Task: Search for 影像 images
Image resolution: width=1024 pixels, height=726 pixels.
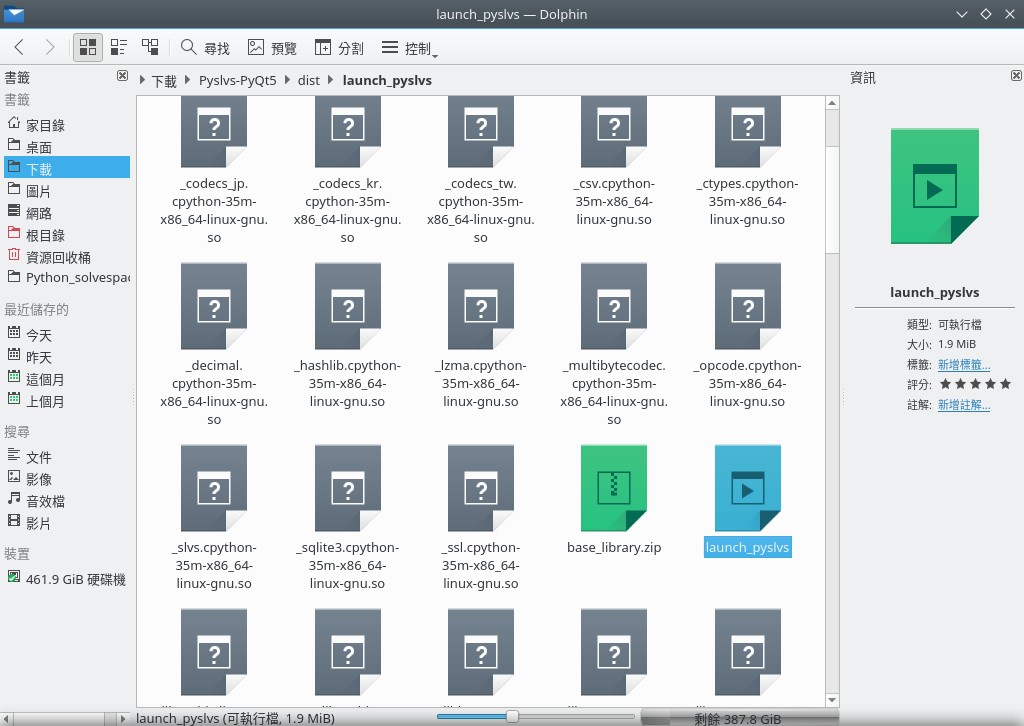Action: point(67,479)
